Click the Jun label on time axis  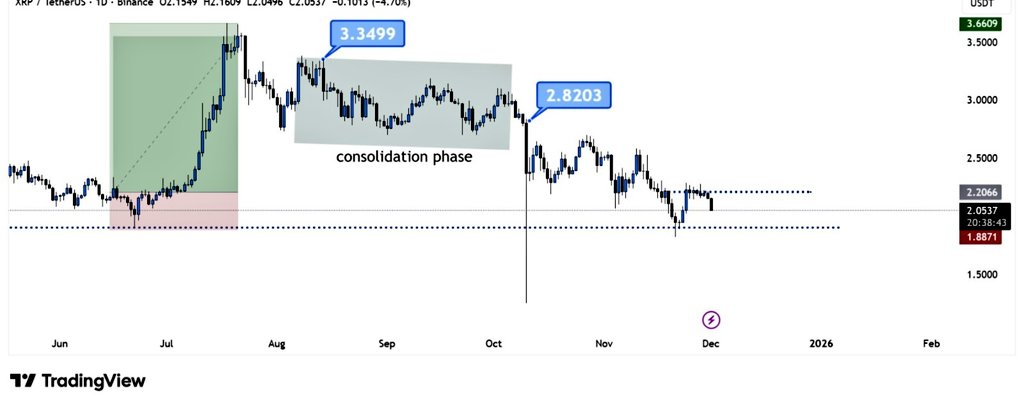(60, 343)
